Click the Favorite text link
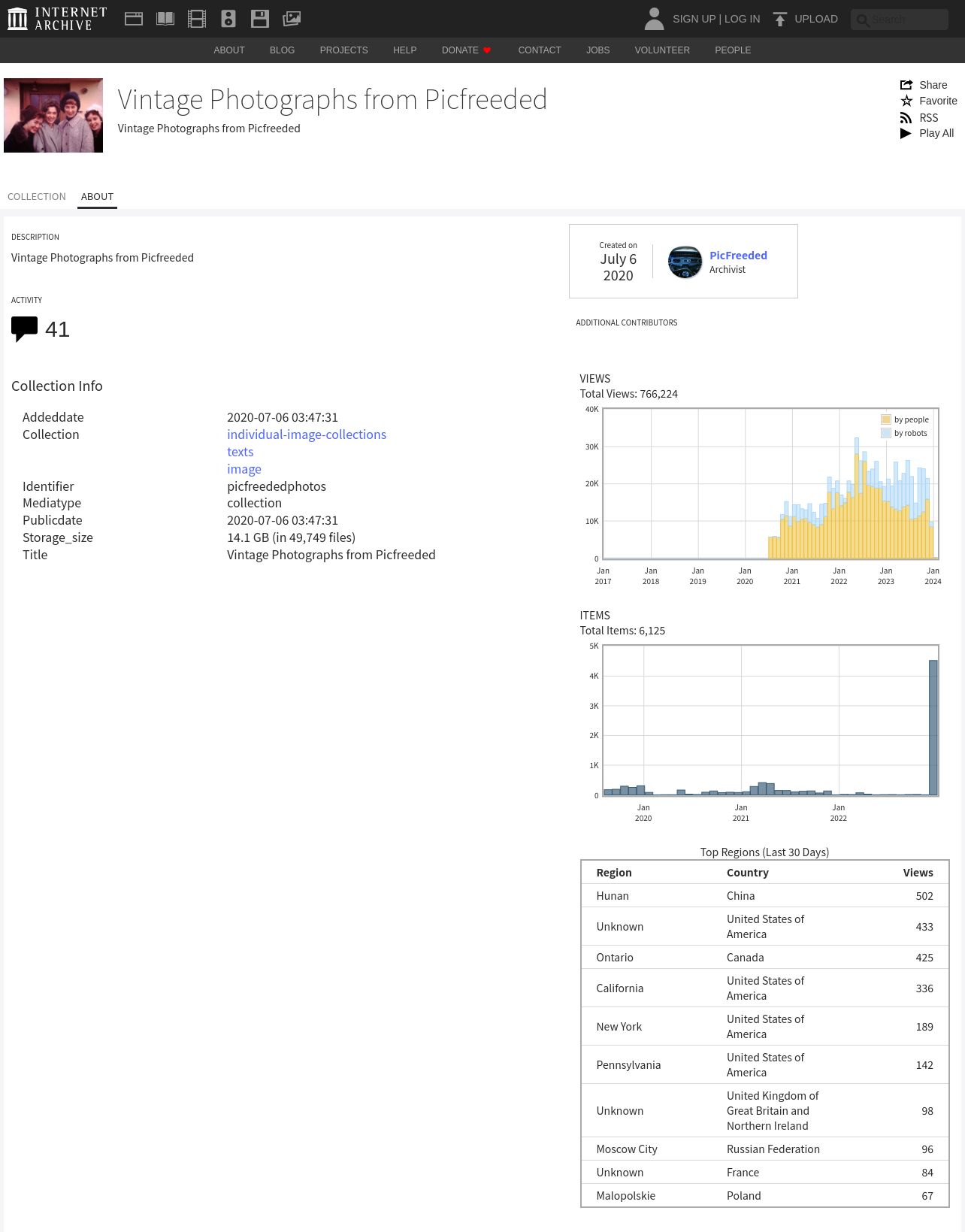Screen dimensions: 965x1232 [x=939, y=101]
